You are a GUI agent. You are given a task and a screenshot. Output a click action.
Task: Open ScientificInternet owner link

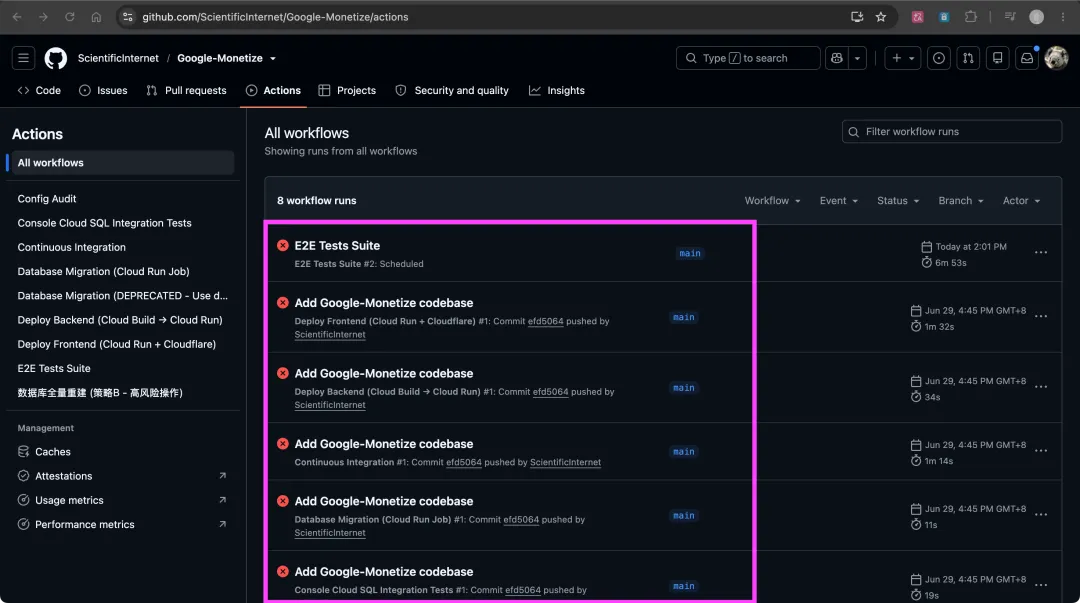pyautogui.click(x=118, y=59)
